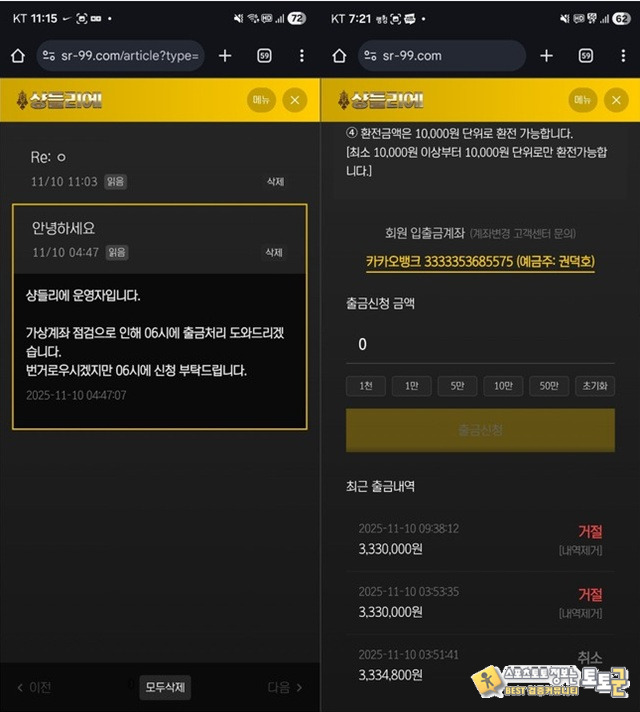Delete the 'Re: ○' message using 삭제
The width and height of the screenshot is (640, 712).
coord(274,182)
